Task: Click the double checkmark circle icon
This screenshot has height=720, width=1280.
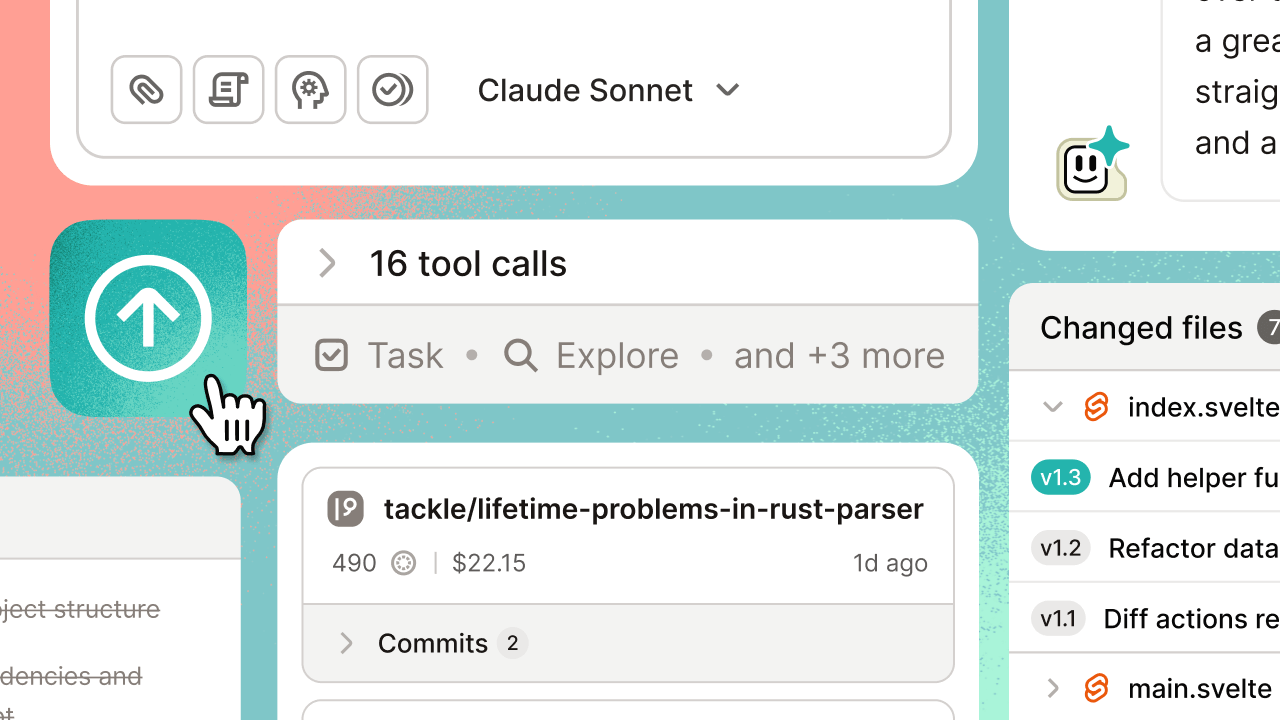Action: [x=392, y=90]
